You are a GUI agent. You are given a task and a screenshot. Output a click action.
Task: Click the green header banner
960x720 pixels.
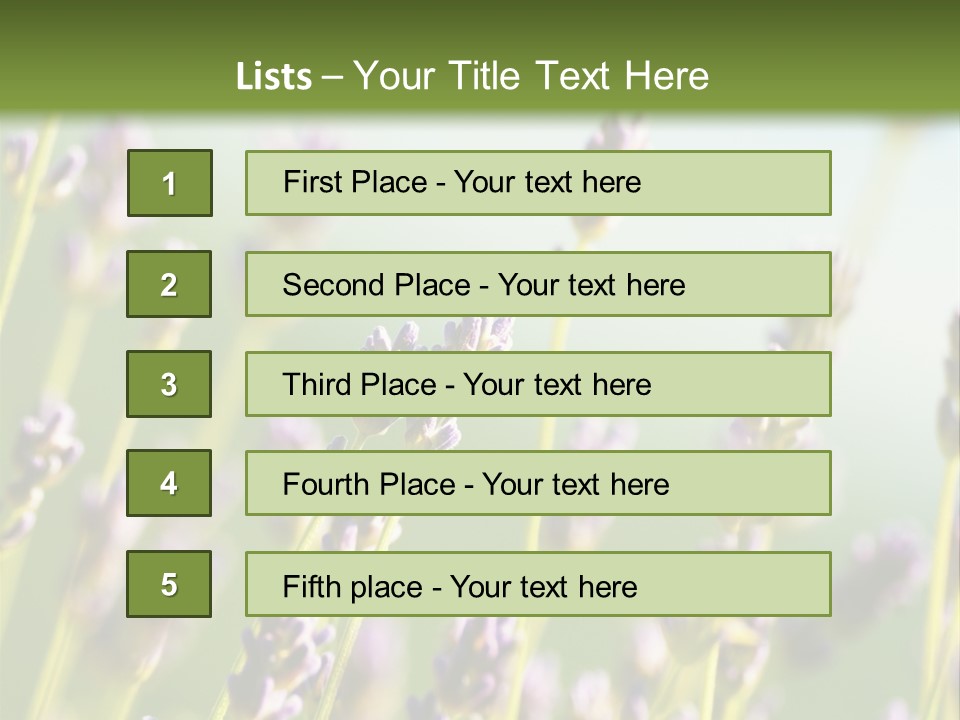[480, 57]
